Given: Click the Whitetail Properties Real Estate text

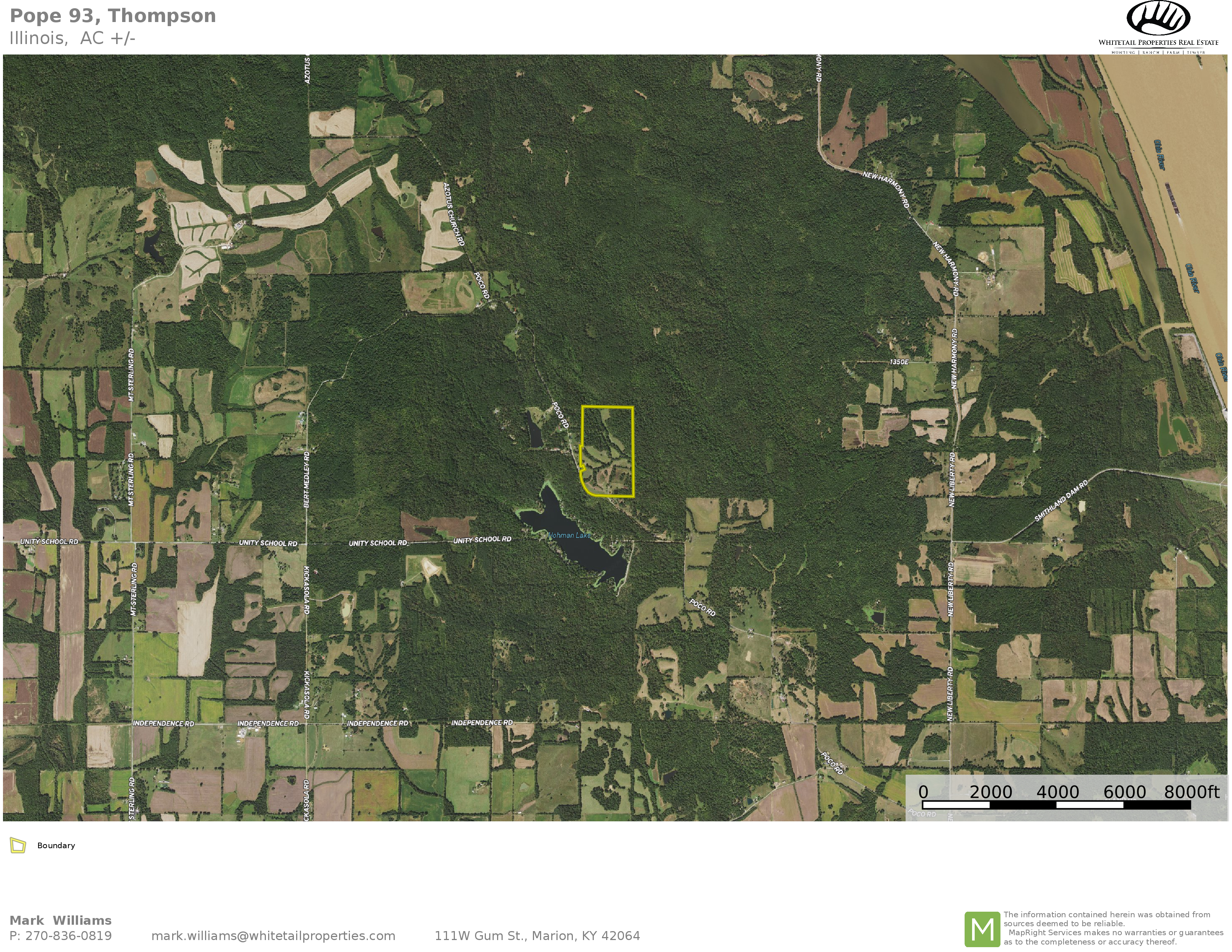Looking at the screenshot, I should point(1158,42).
